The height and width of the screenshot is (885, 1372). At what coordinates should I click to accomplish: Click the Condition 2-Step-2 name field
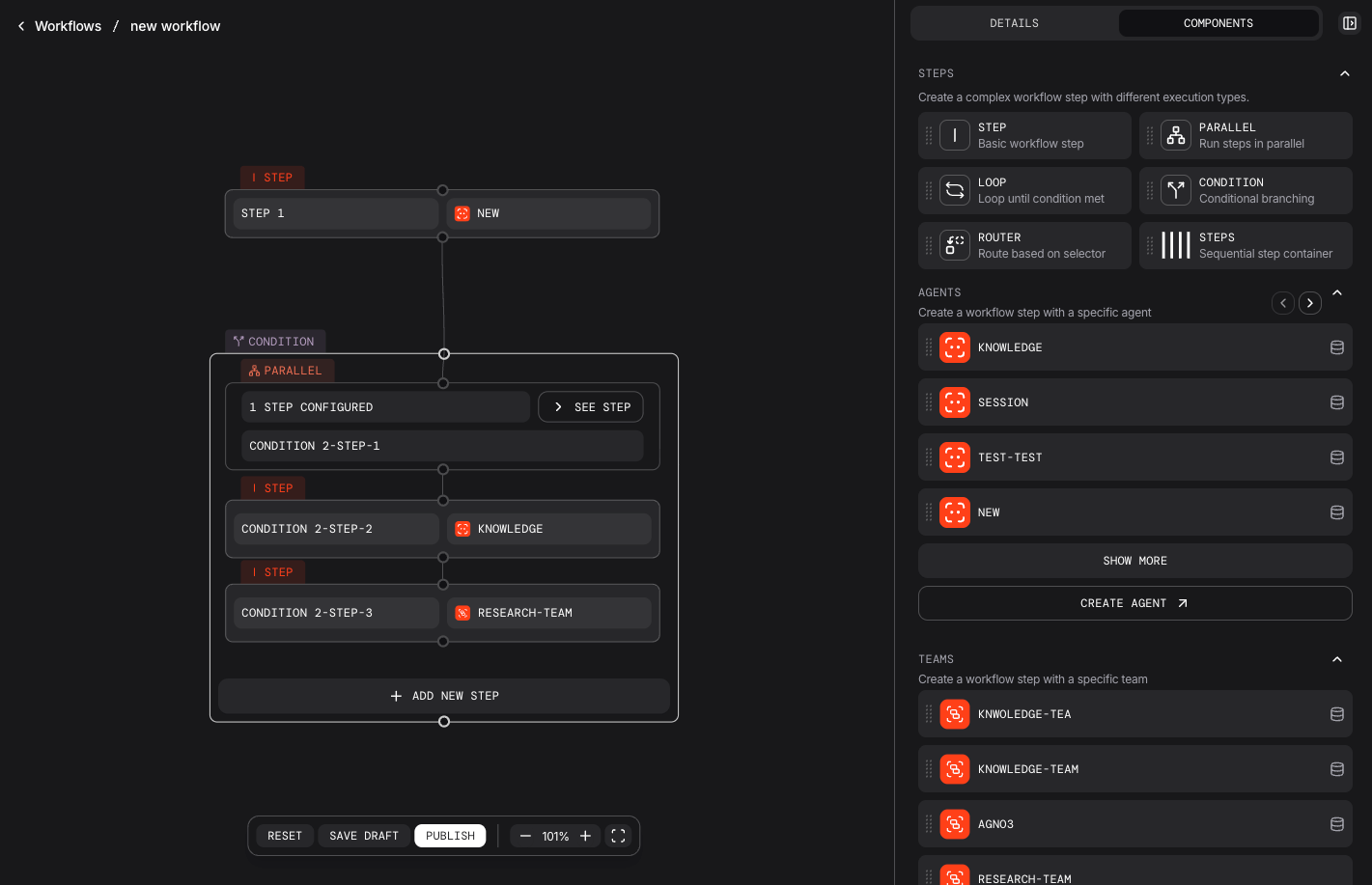pos(336,529)
